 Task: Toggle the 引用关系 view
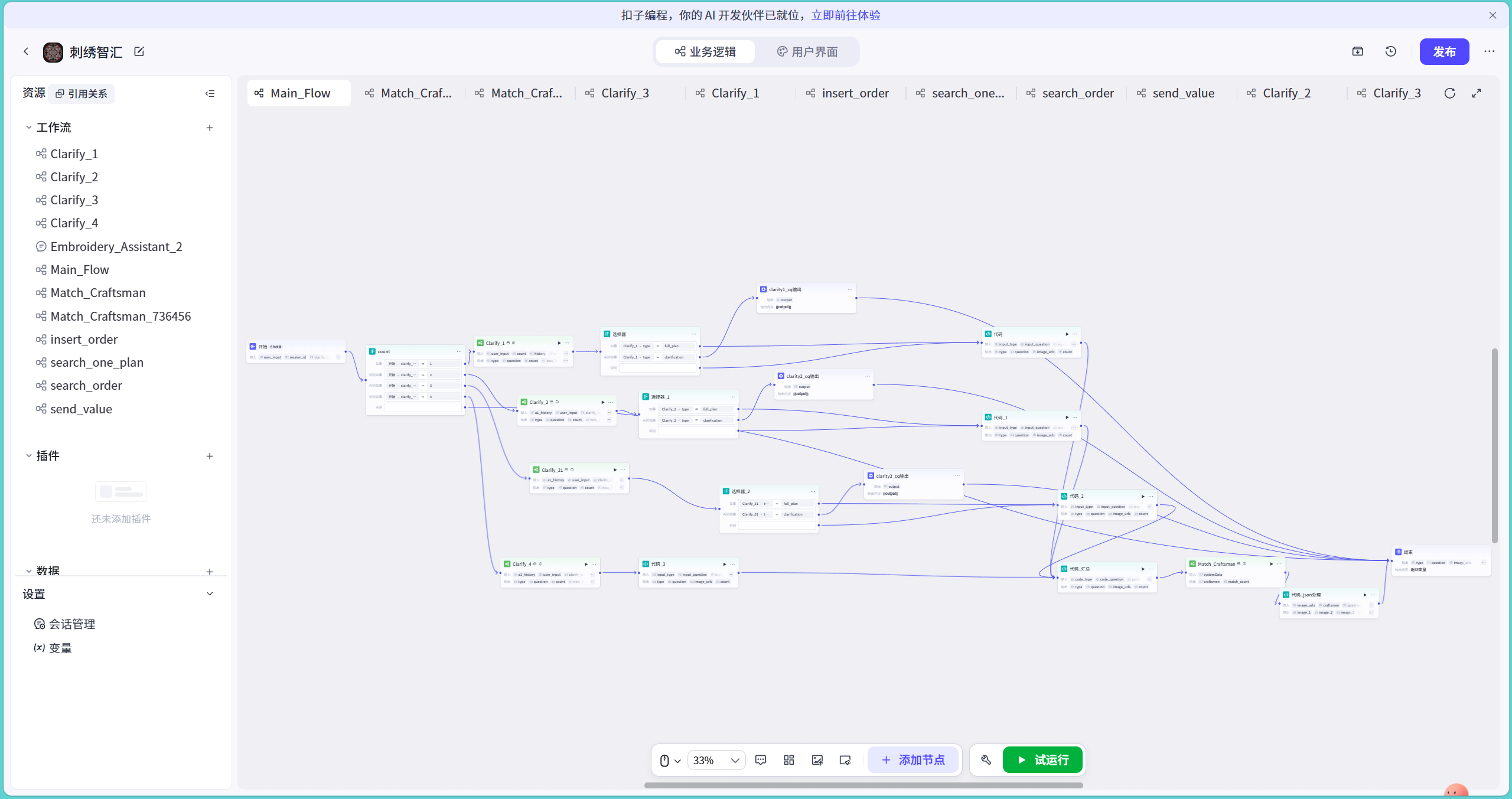[x=82, y=94]
